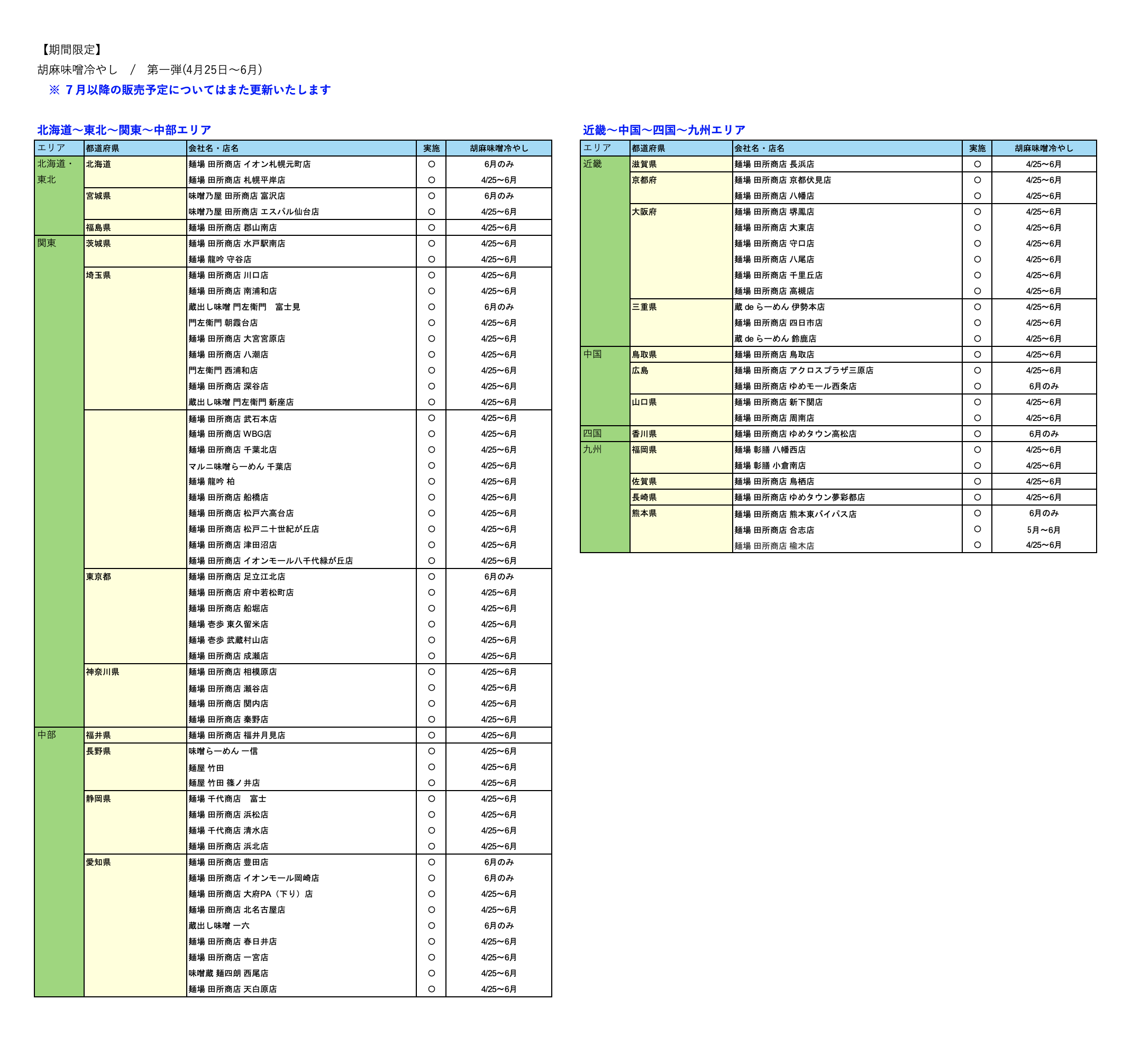Select the blue notice about 7月以降の販売予定
1131x1064 pixels.
pos(189,90)
